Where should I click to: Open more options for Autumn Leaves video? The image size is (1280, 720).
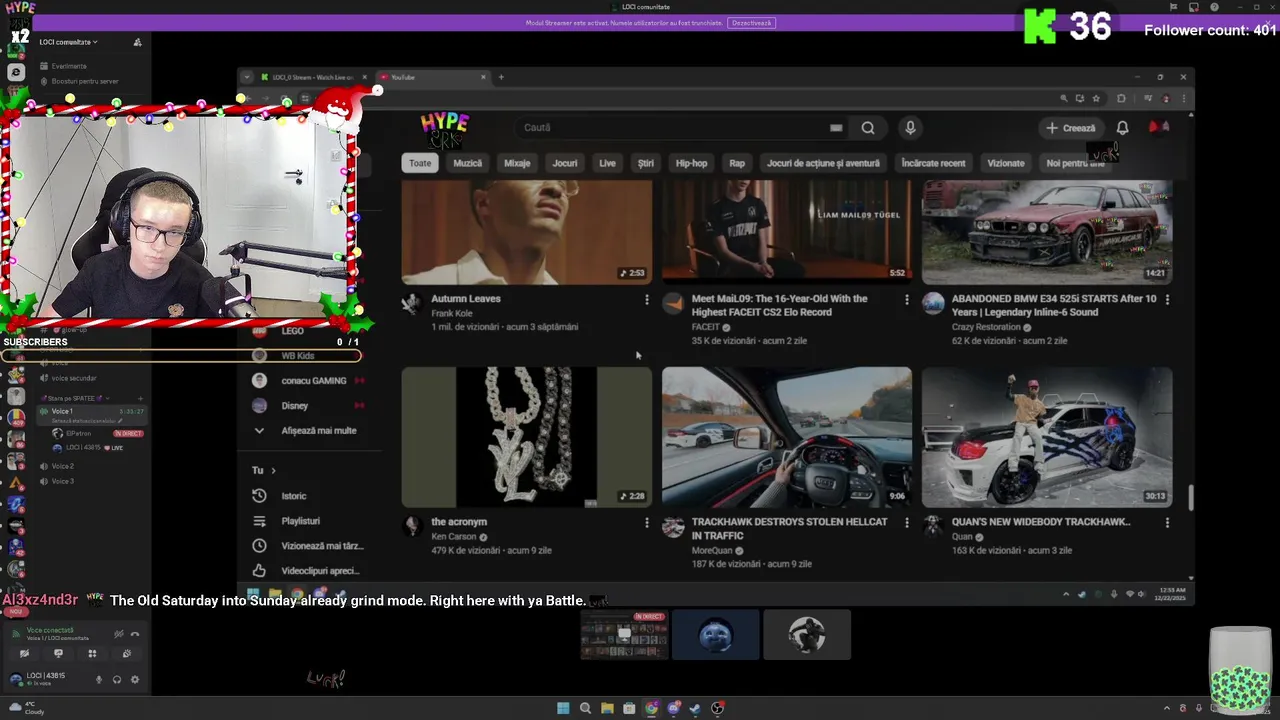647,299
